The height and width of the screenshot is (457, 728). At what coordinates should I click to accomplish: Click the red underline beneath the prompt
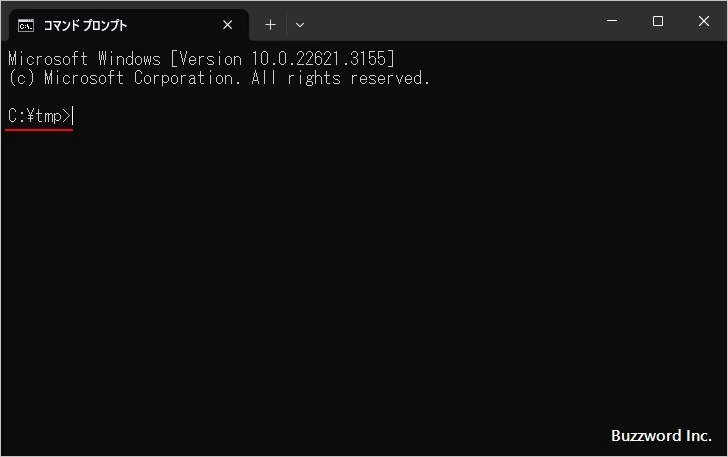pos(39,130)
